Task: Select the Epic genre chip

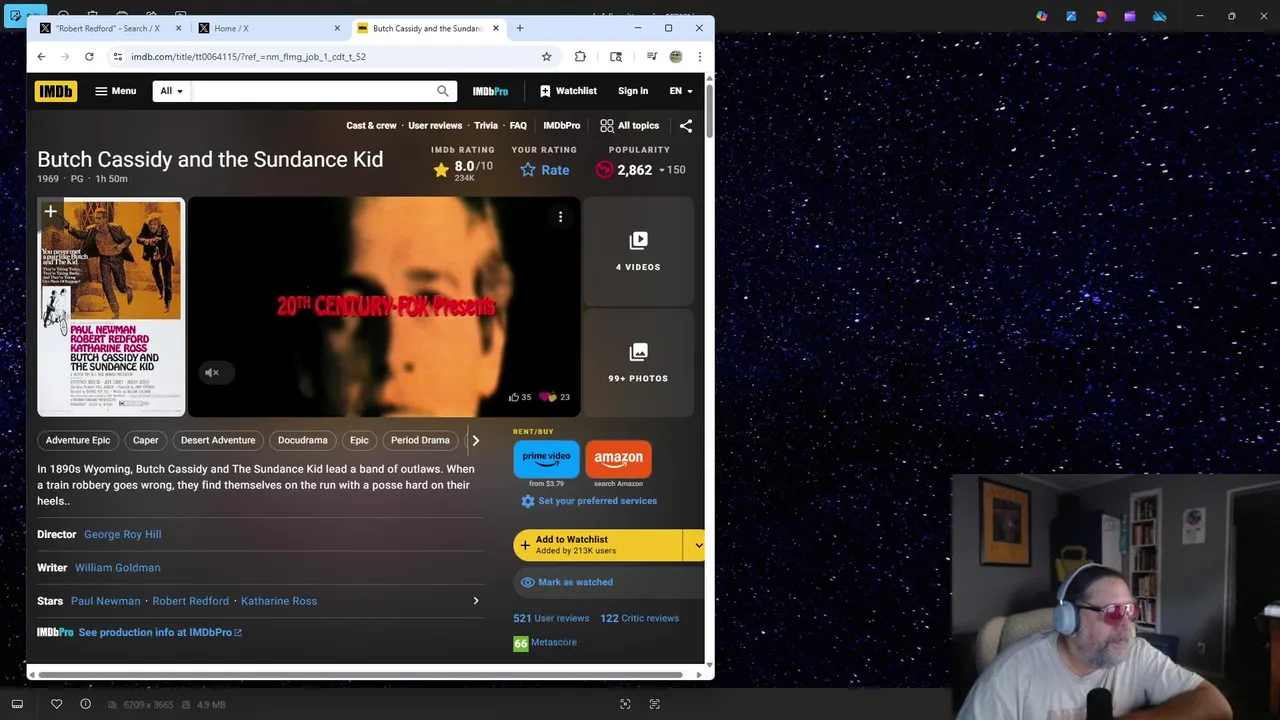Action: (359, 440)
